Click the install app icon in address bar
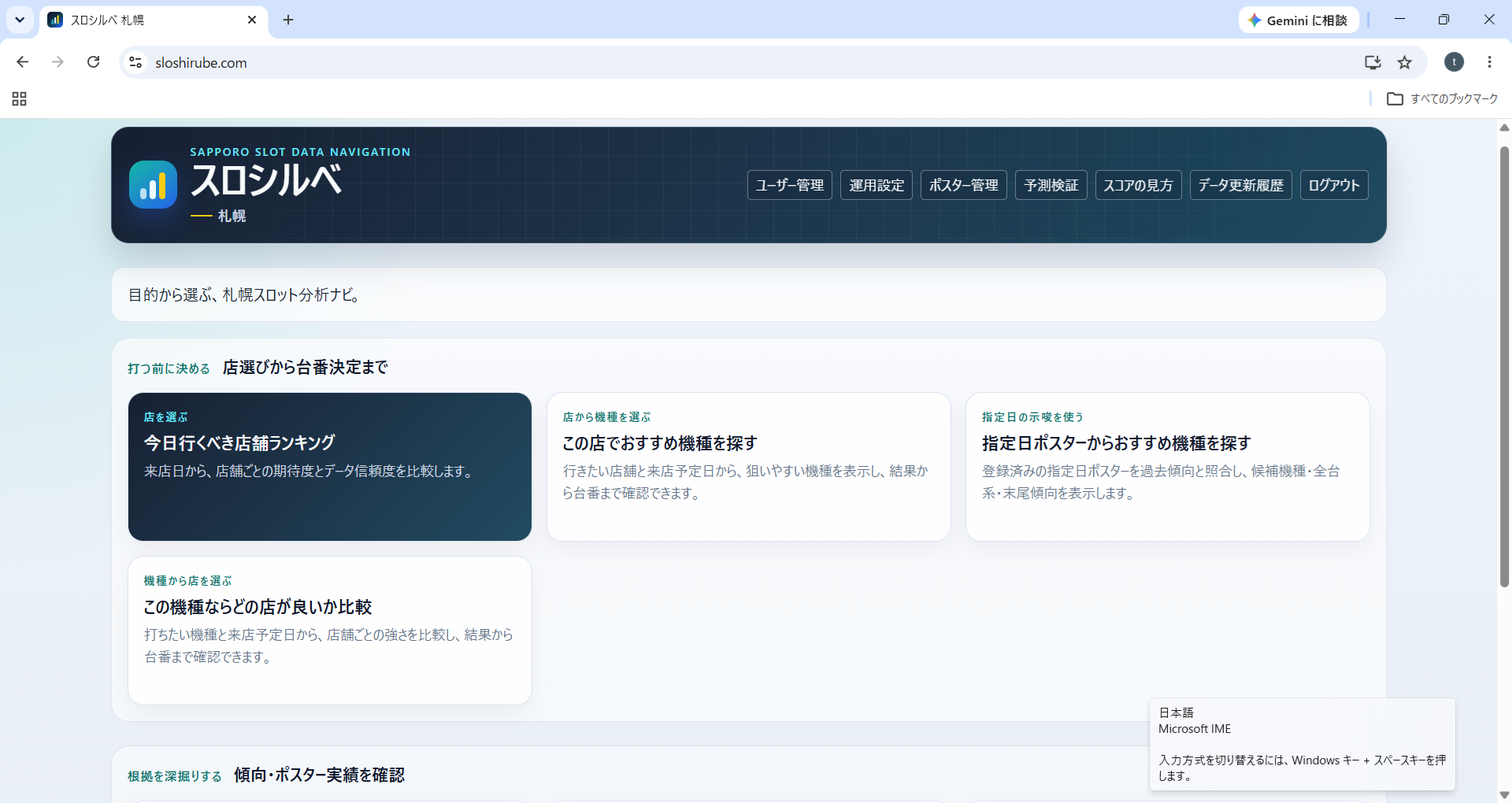This screenshot has width=1512, height=803. coord(1373,62)
